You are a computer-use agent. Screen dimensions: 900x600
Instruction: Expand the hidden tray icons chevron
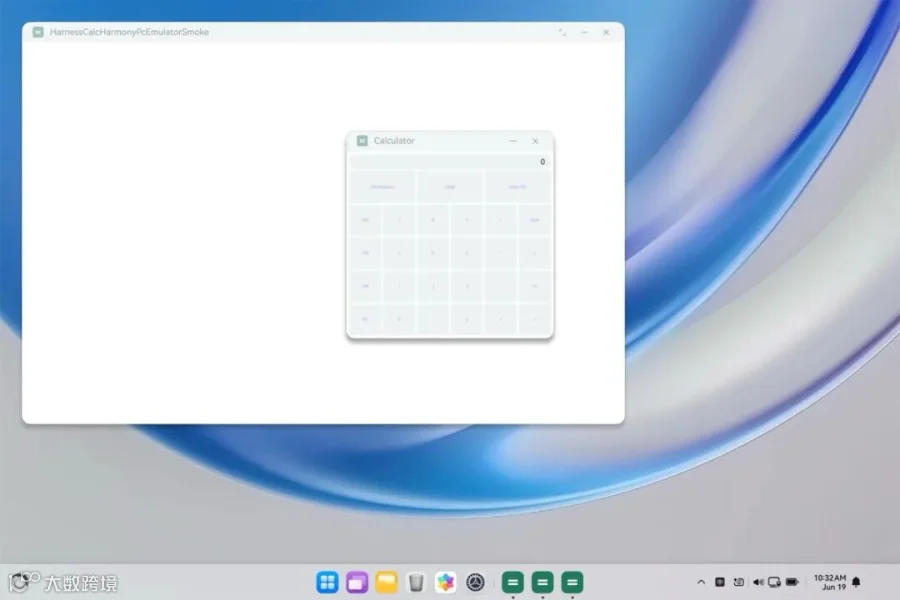(x=701, y=582)
